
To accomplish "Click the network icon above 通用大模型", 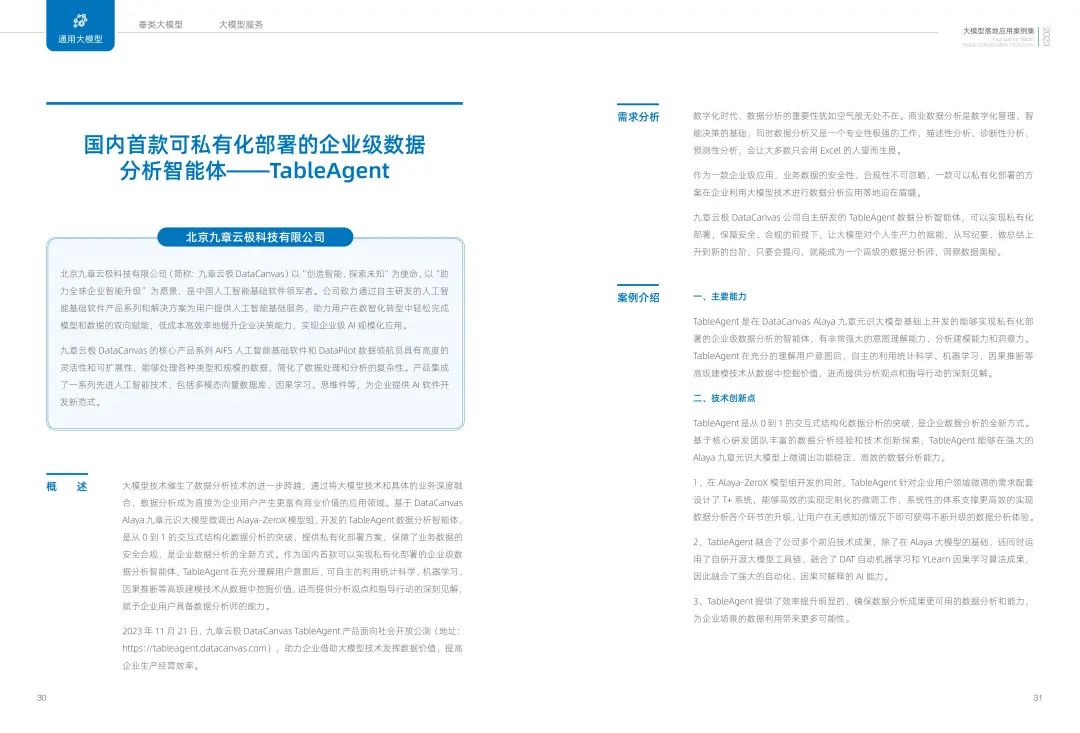I will pyautogui.click(x=80, y=21).
